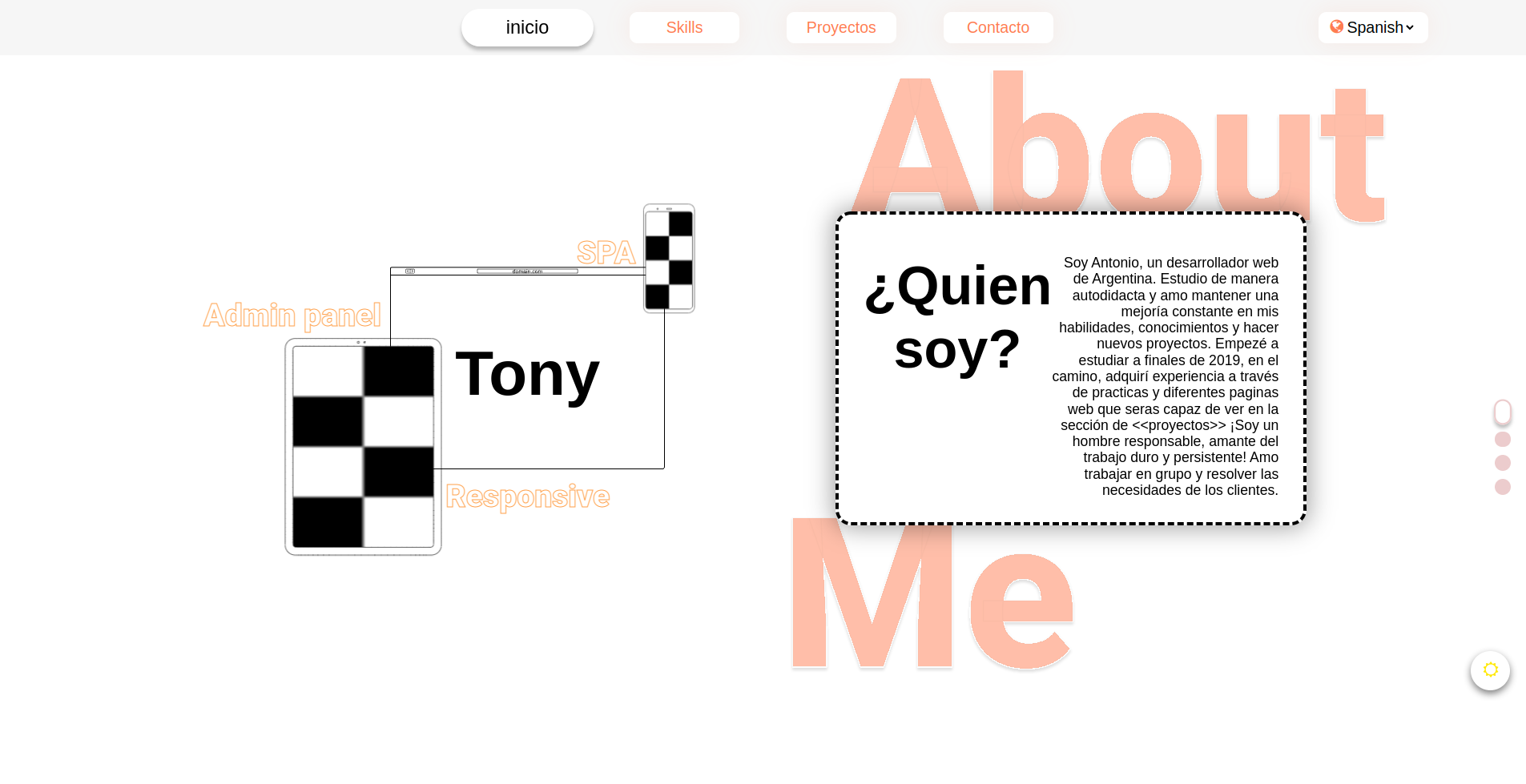The height and width of the screenshot is (784, 1526).
Task: Navigate to the Proyectos section
Action: click(x=840, y=27)
